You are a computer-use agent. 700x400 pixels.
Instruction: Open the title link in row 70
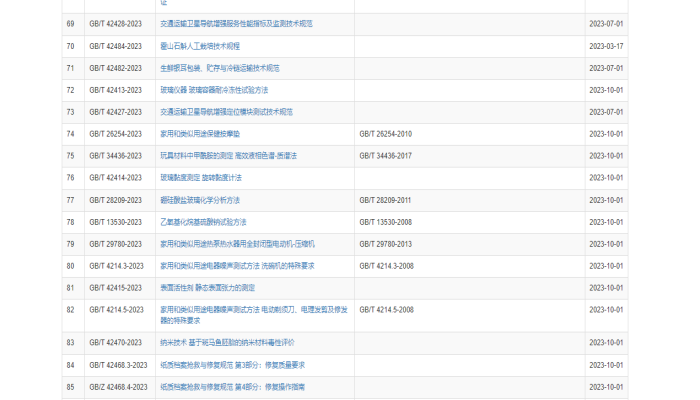pyautogui.click(x=200, y=46)
